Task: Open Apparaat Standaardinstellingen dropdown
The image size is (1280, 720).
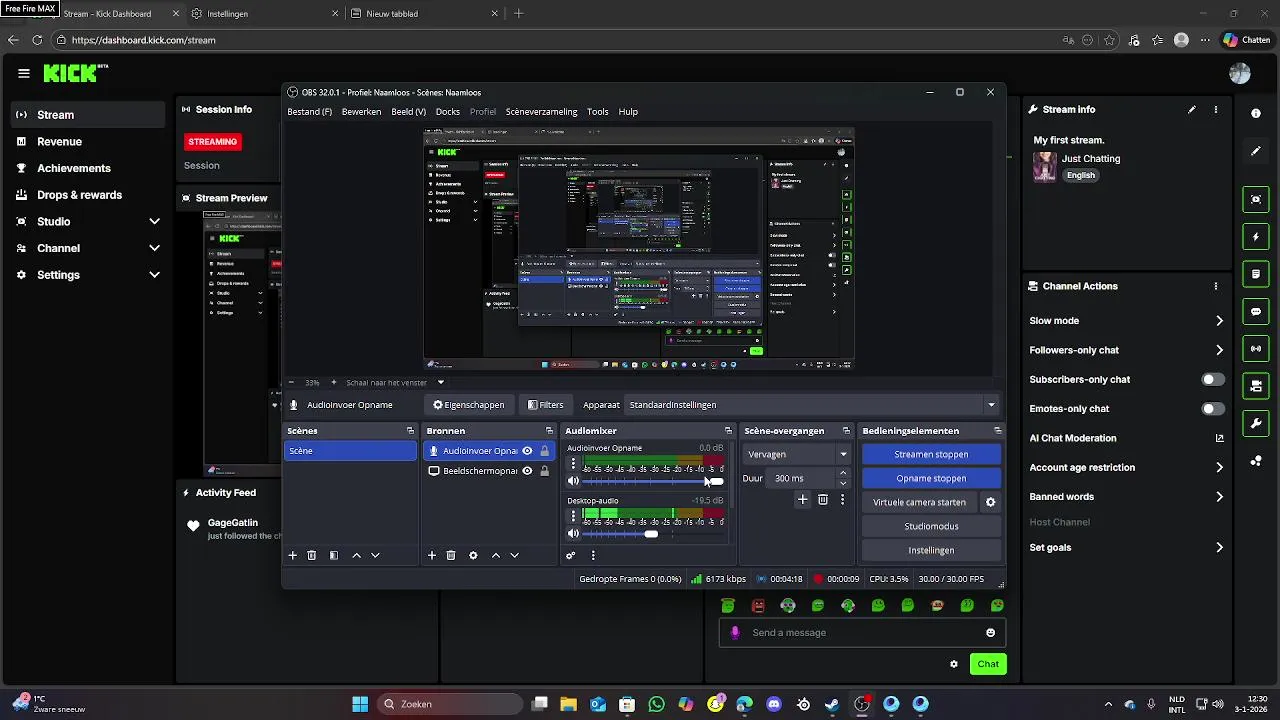Action: pos(812,405)
